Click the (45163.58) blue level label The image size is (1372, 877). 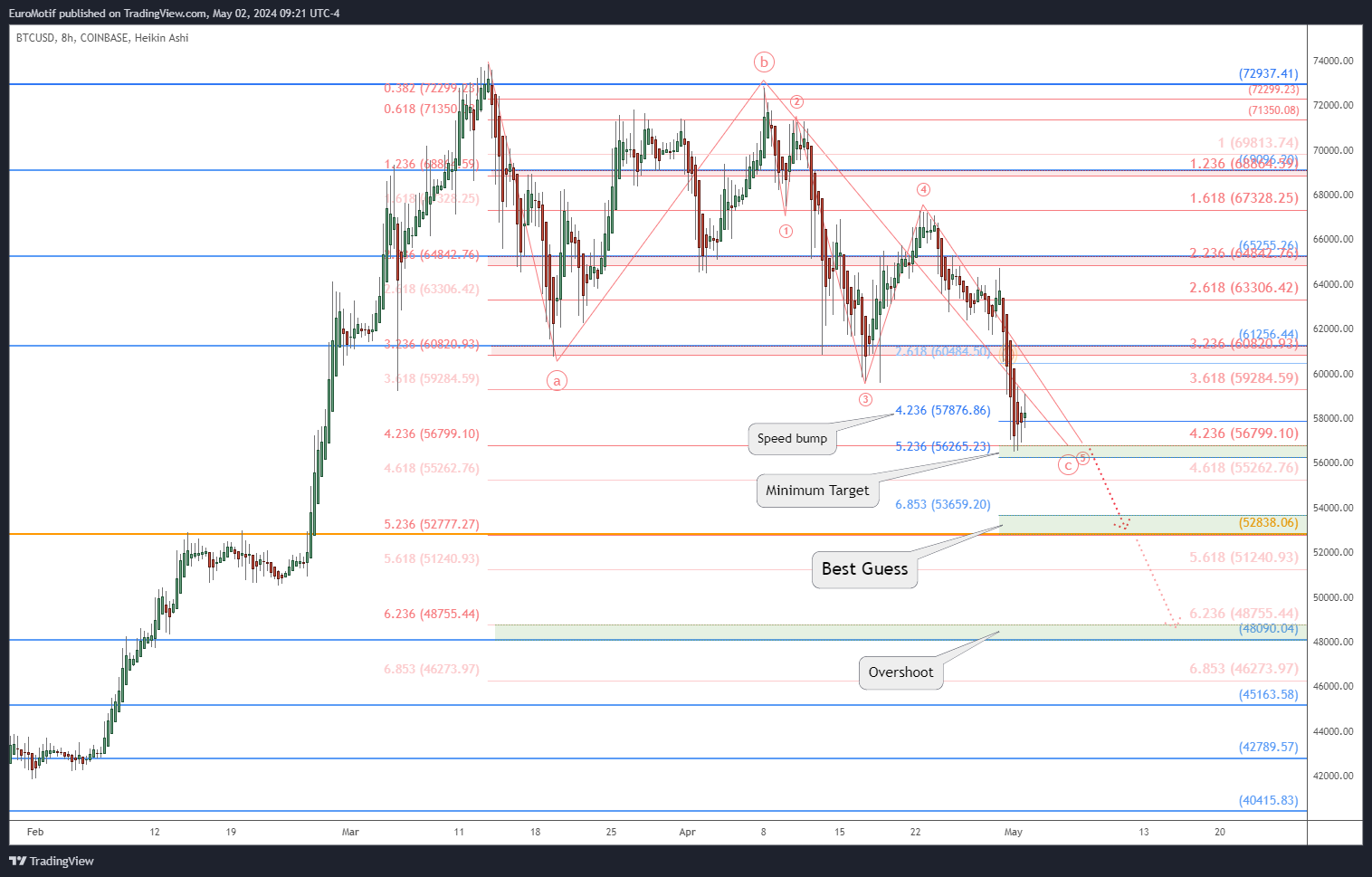point(1268,694)
